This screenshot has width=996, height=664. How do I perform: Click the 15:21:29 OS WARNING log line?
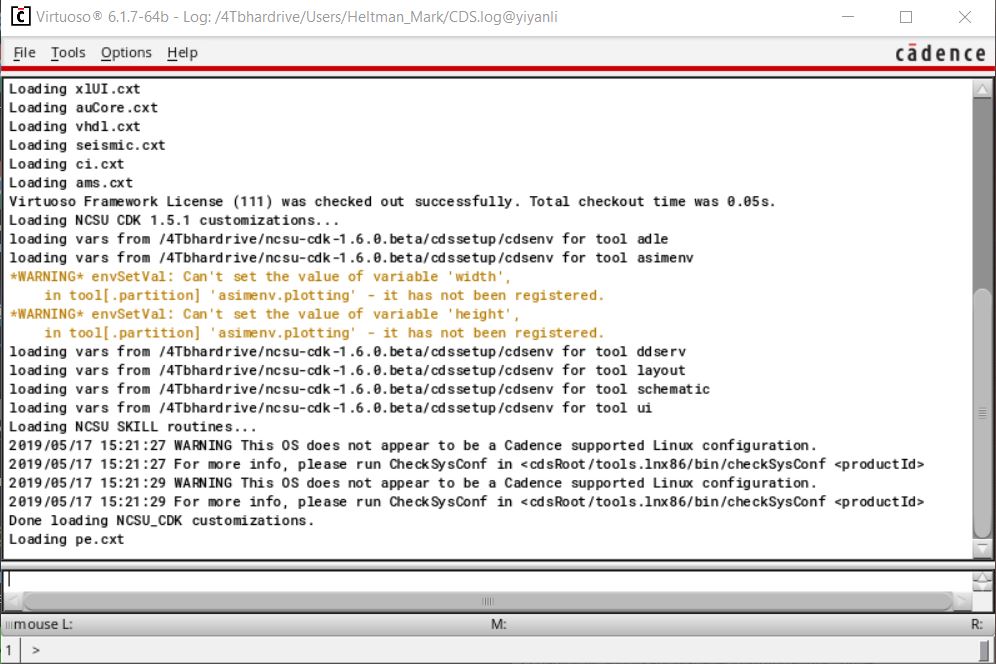point(413,483)
